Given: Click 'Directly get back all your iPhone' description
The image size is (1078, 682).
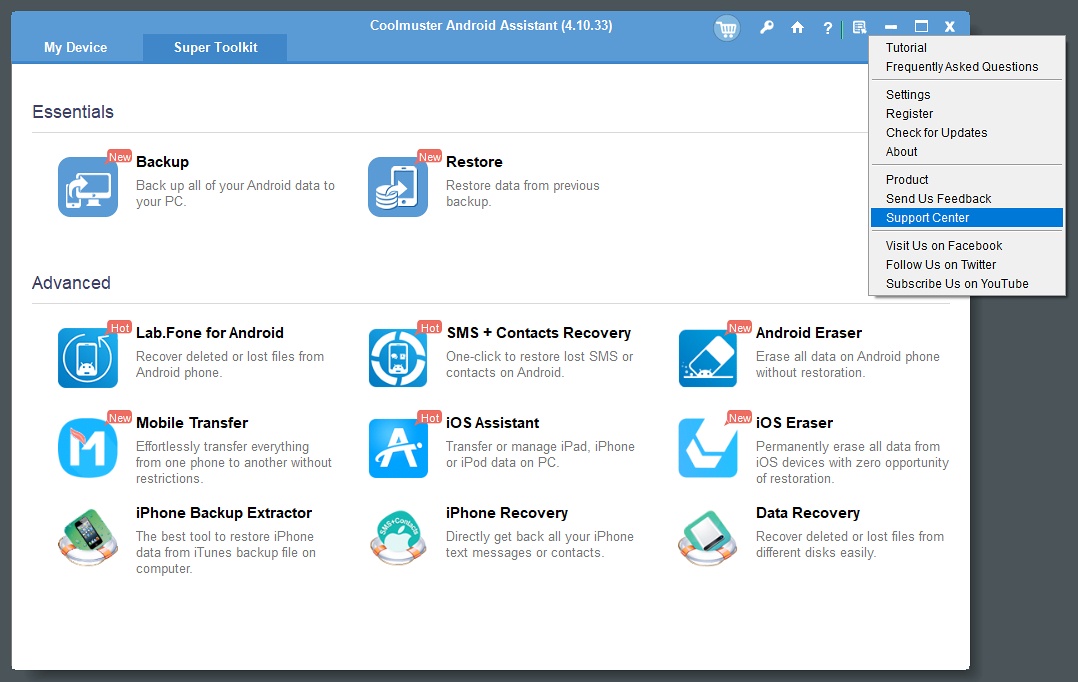Looking at the screenshot, I should click(540, 544).
